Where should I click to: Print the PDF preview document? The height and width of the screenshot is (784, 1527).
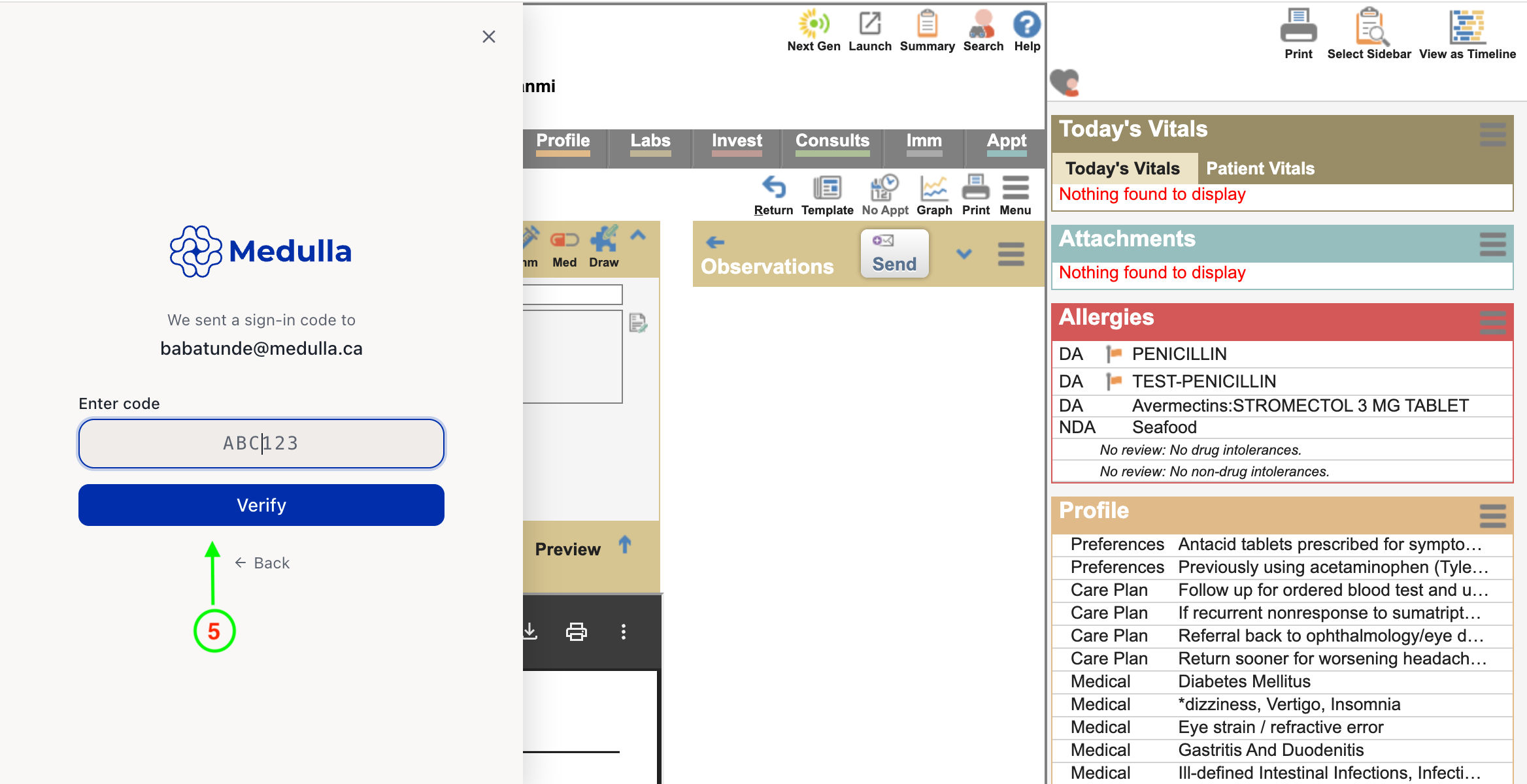coord(576,632)
